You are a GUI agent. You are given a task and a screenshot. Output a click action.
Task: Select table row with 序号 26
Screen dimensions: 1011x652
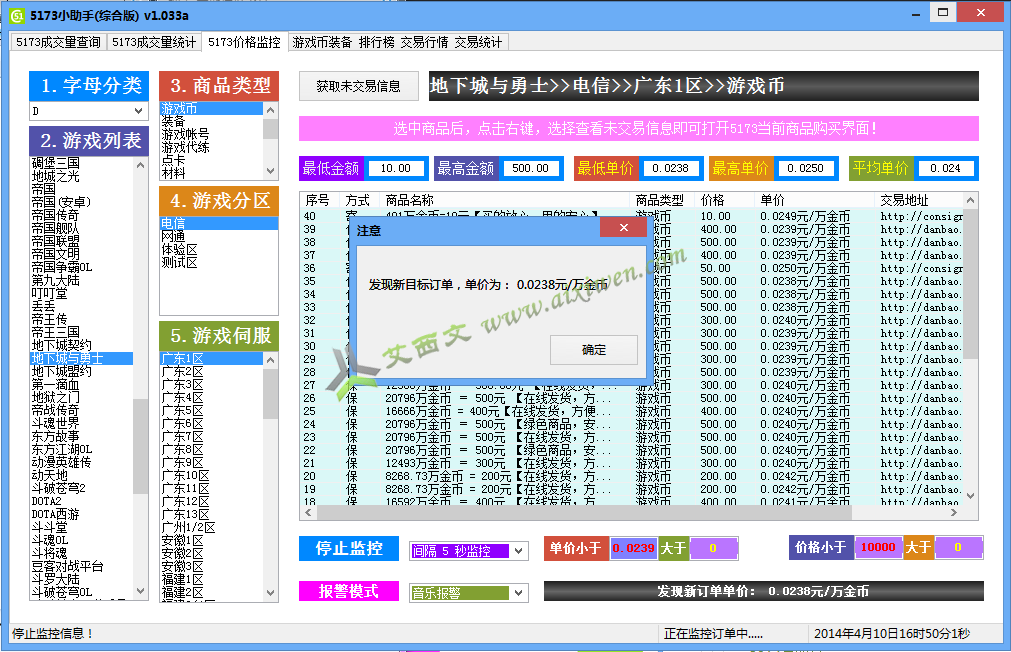632,399
